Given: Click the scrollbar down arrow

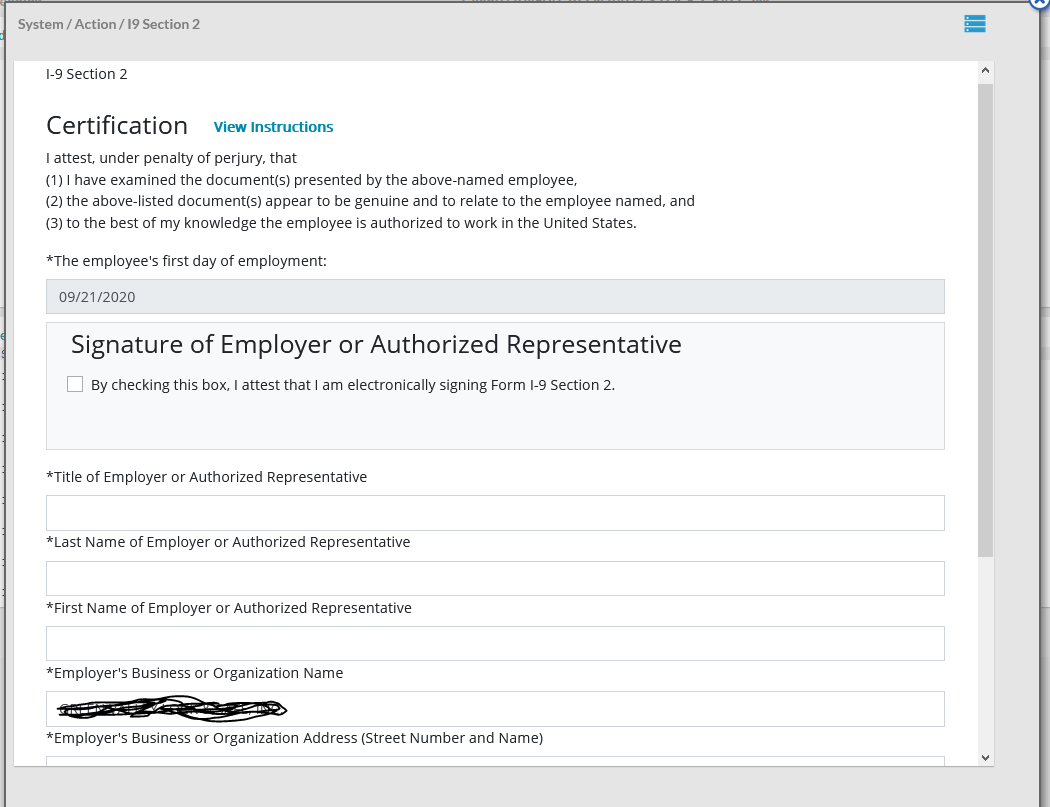Looking at the screenshot, I should 986,758.
